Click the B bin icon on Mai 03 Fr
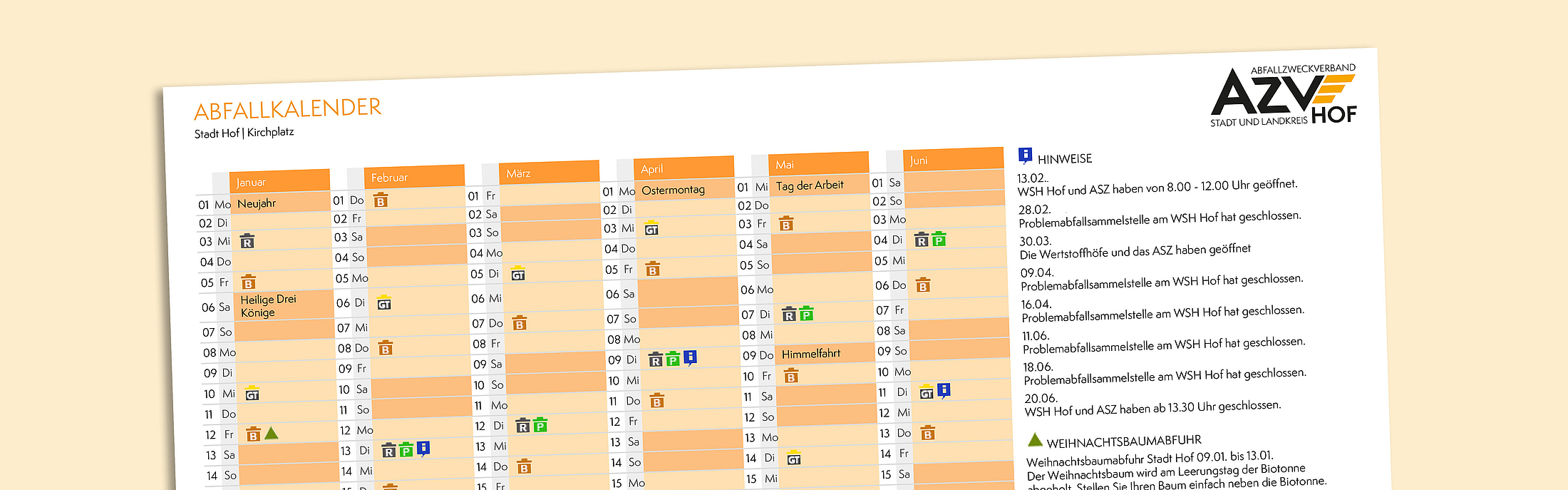Screen dimensions: 1568x490 click(786, 224)
